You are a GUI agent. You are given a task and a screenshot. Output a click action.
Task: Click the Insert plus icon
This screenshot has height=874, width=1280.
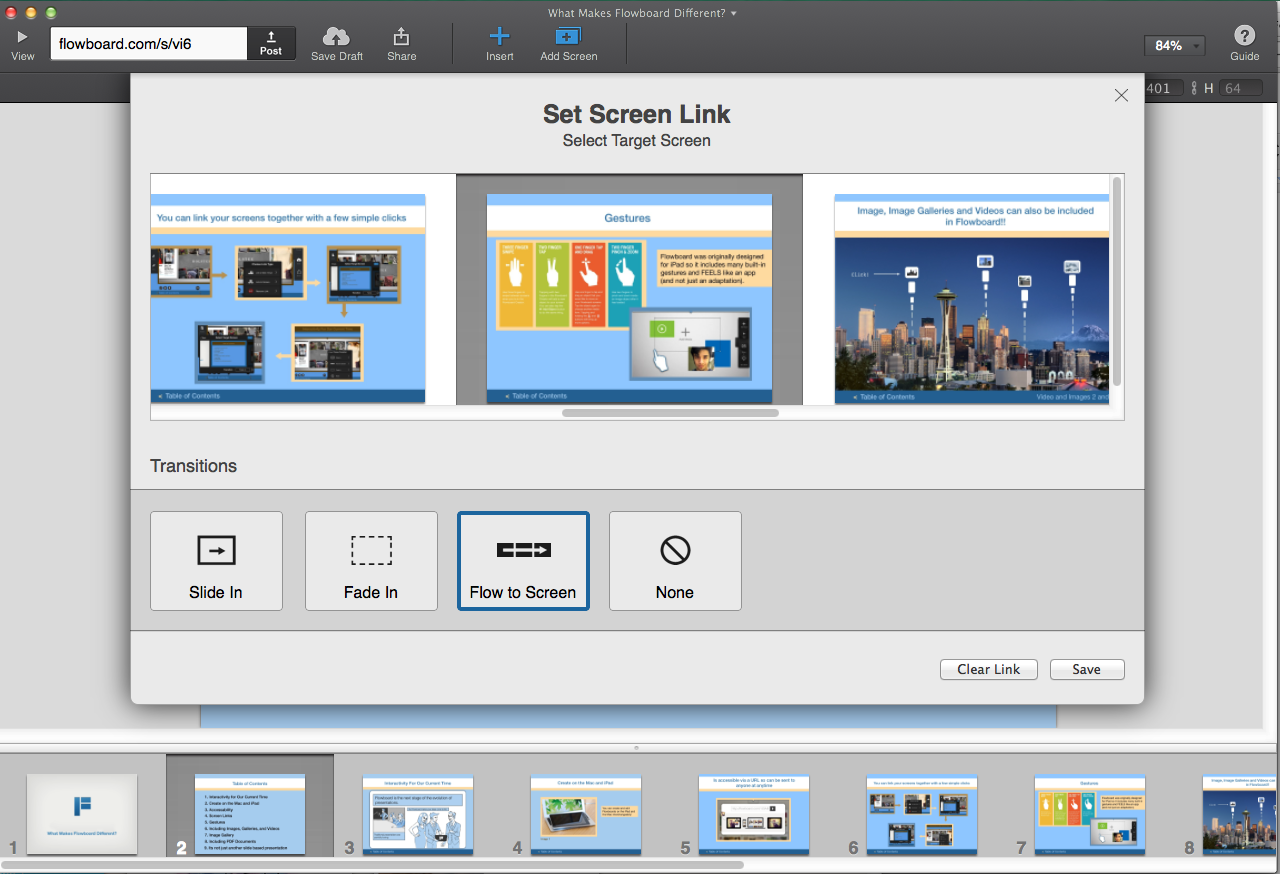point(499,37)
